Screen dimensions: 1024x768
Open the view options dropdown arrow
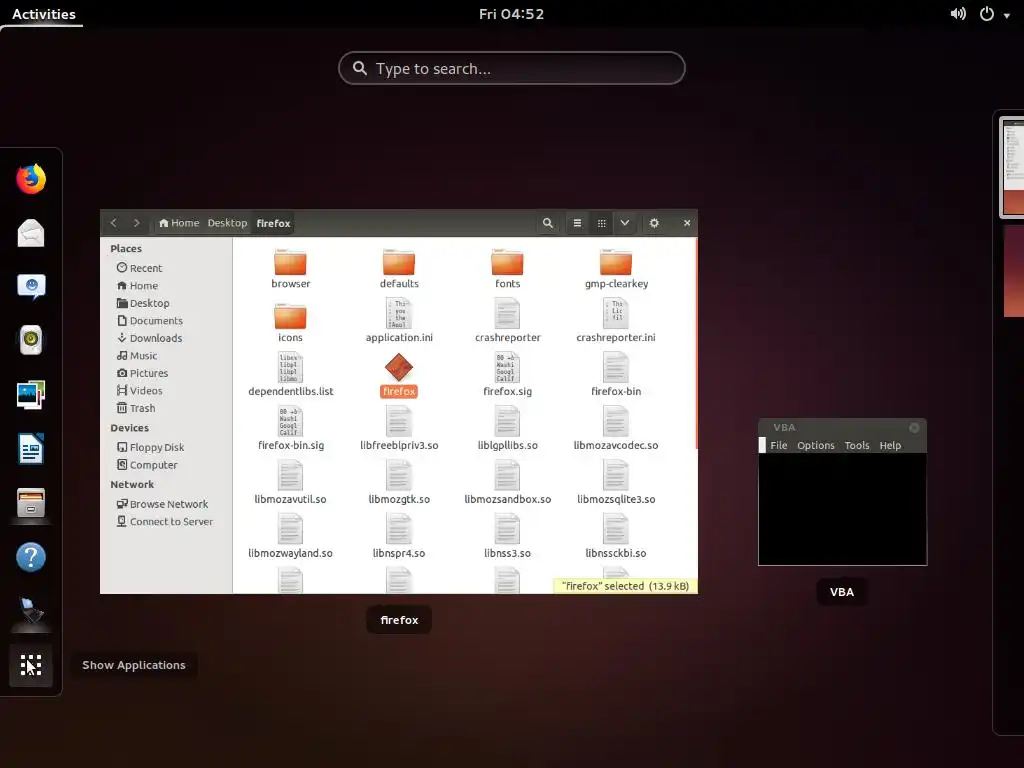(625, 223)
